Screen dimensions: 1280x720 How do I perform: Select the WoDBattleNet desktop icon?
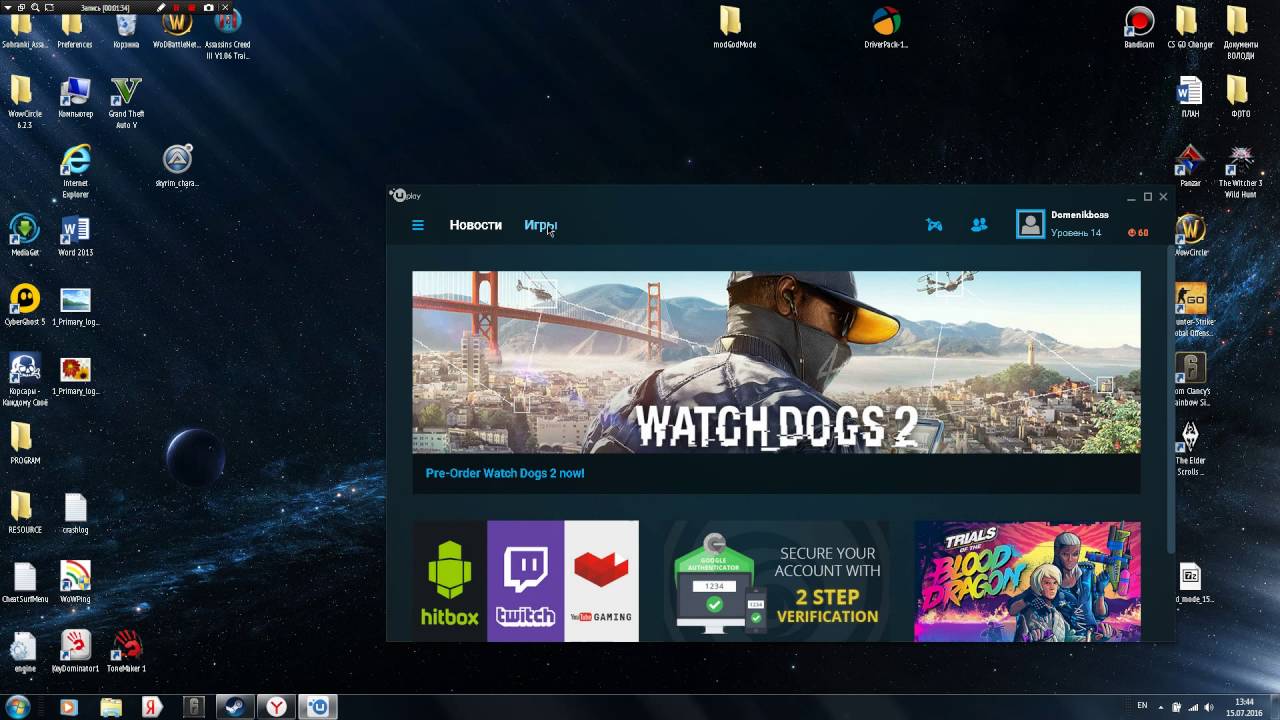(177, 28)
